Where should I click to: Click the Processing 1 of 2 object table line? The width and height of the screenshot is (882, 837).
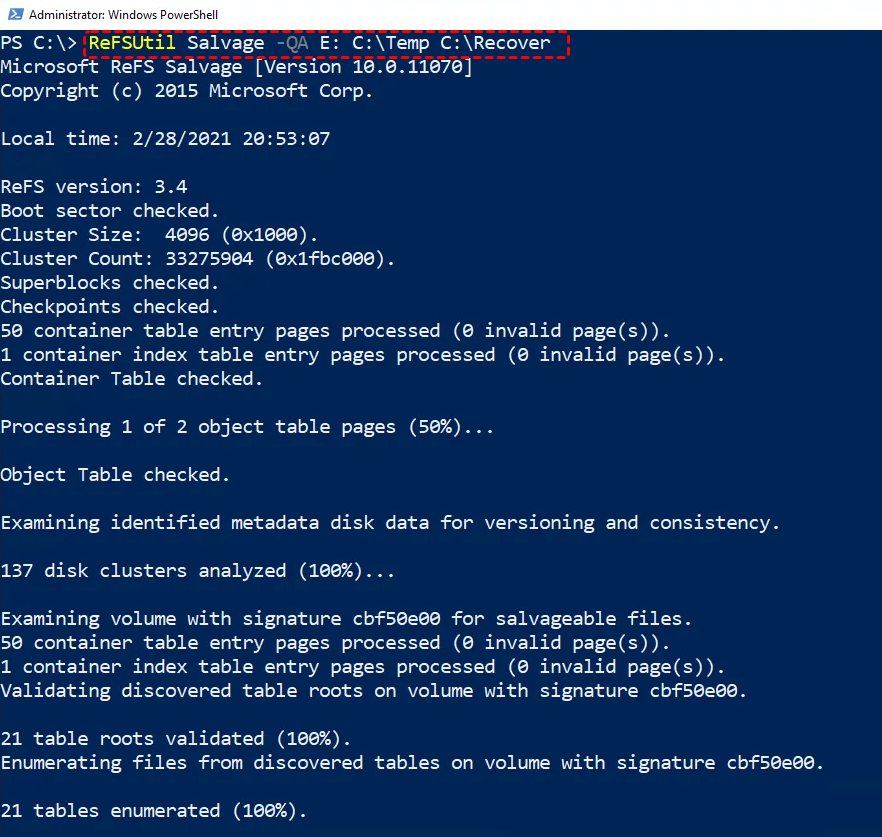(x=247, y=427)
